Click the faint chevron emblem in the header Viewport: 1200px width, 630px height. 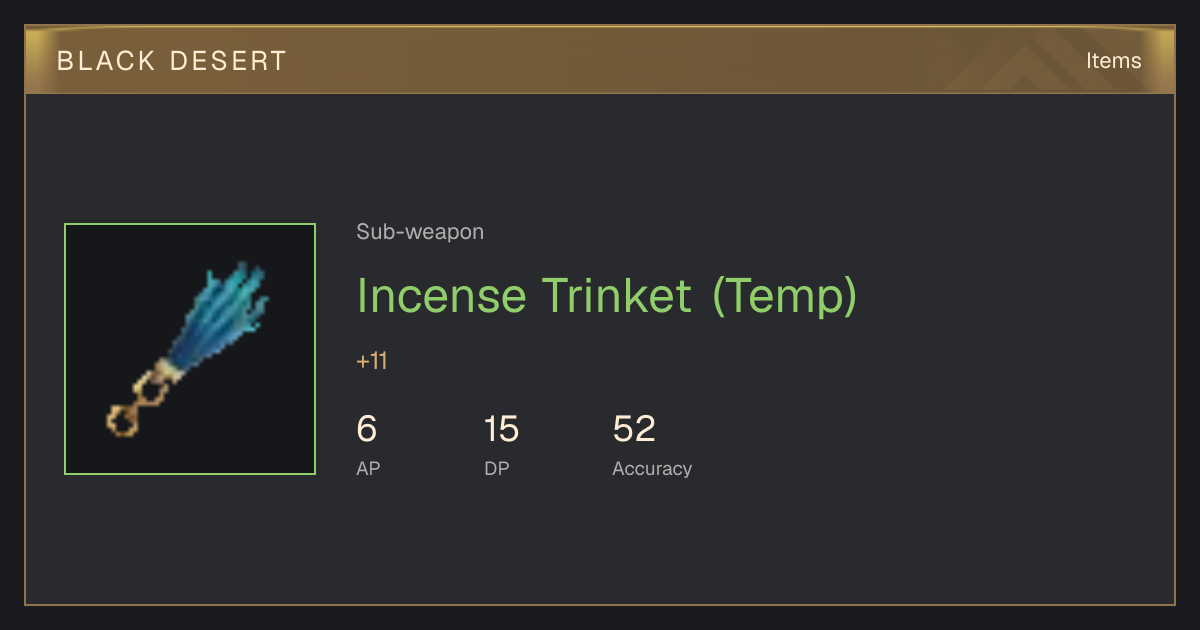click(1040, 62)
